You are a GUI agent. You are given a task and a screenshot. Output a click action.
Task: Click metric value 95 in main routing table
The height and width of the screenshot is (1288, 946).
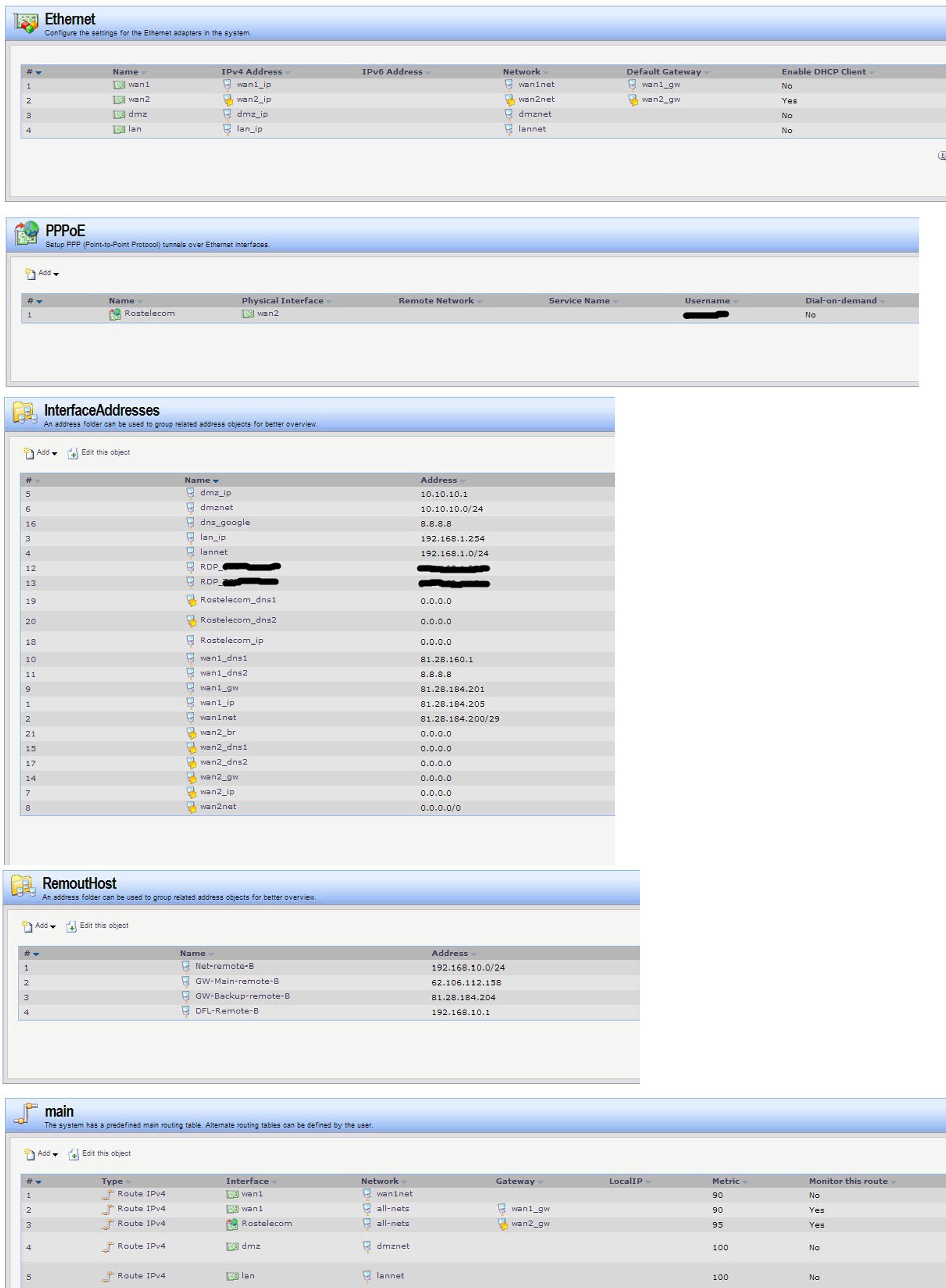click(718, 1225)
